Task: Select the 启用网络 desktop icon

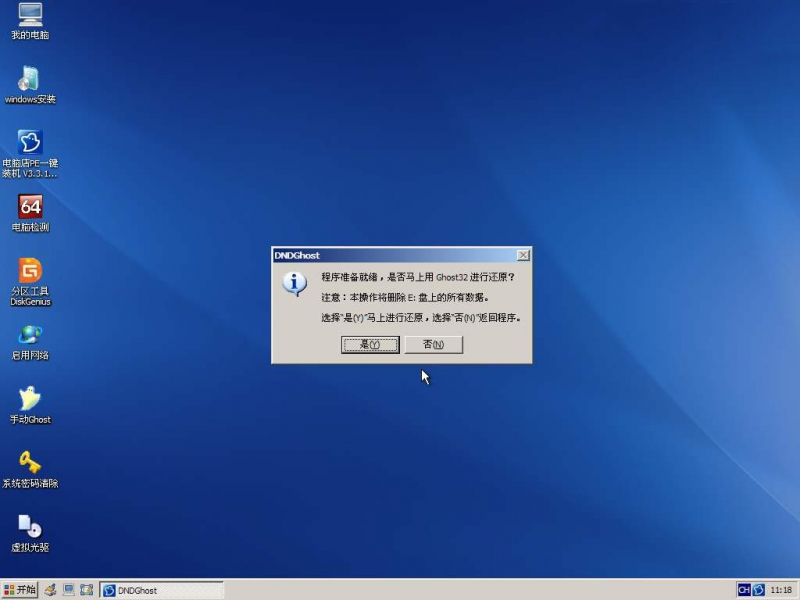Action: point(30,342)
